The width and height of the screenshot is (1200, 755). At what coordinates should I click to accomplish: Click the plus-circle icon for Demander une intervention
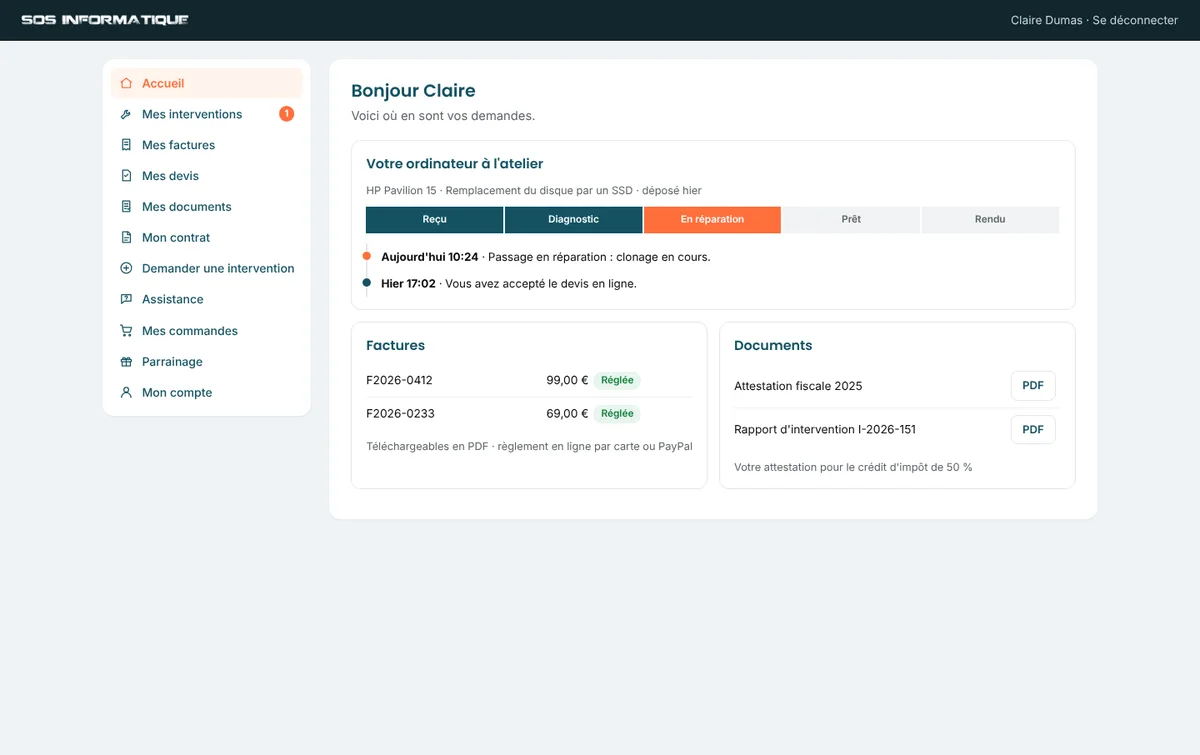[126, 268]
